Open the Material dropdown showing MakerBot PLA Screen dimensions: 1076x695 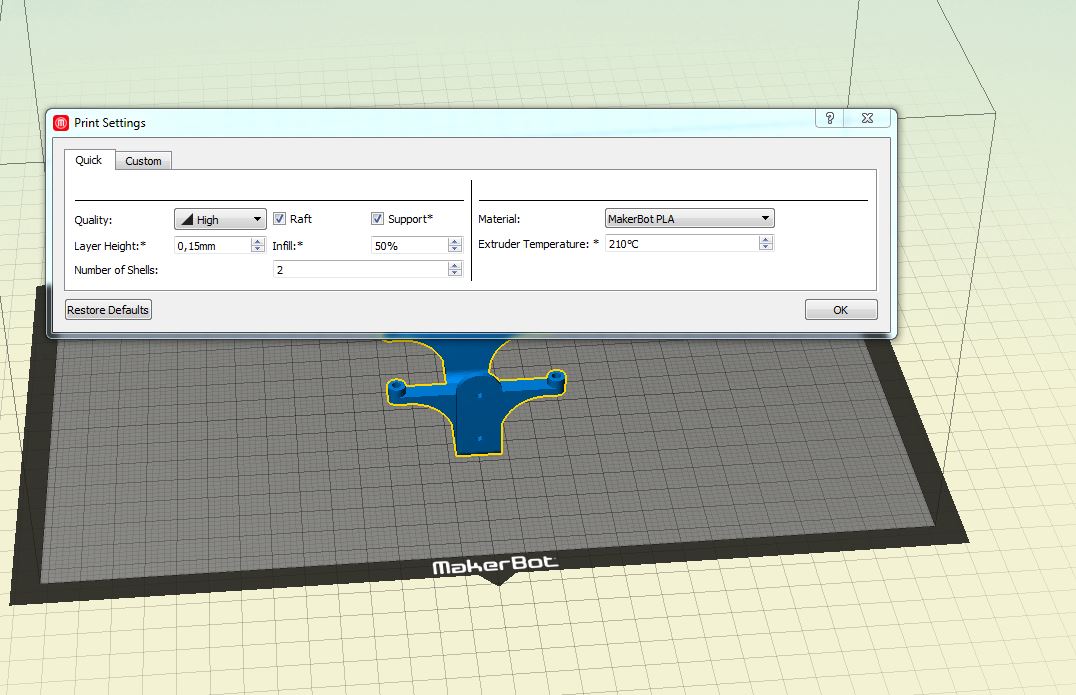tap(690, 218)
